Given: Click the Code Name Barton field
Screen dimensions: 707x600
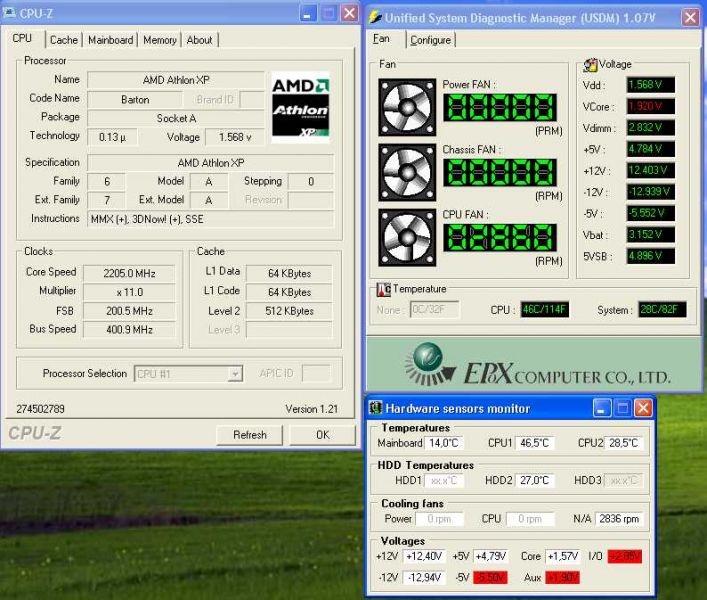Looking at the screenshot, I should 135,100.
